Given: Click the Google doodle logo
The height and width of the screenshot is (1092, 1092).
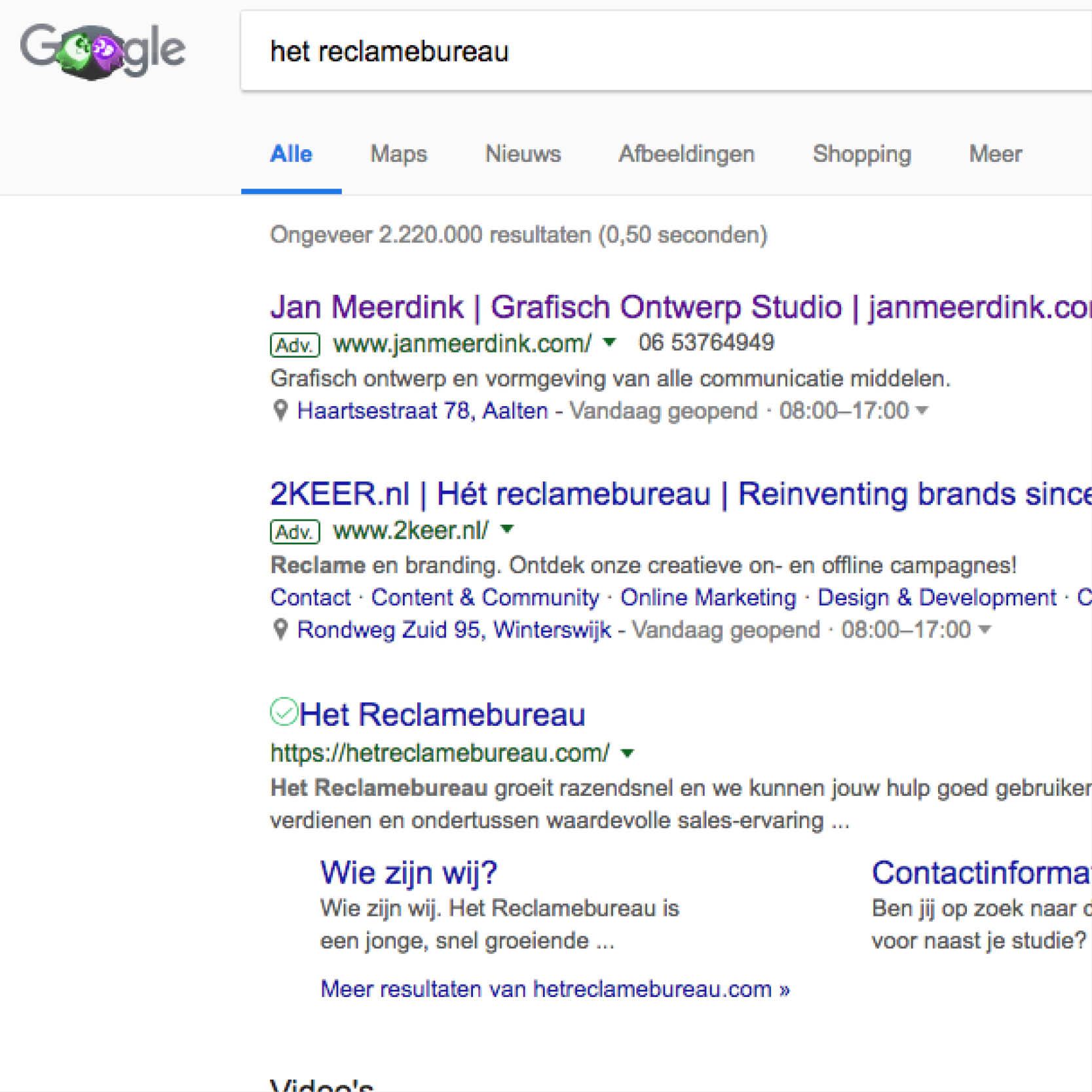Looking at the screenshot, I should coord(103,50).
